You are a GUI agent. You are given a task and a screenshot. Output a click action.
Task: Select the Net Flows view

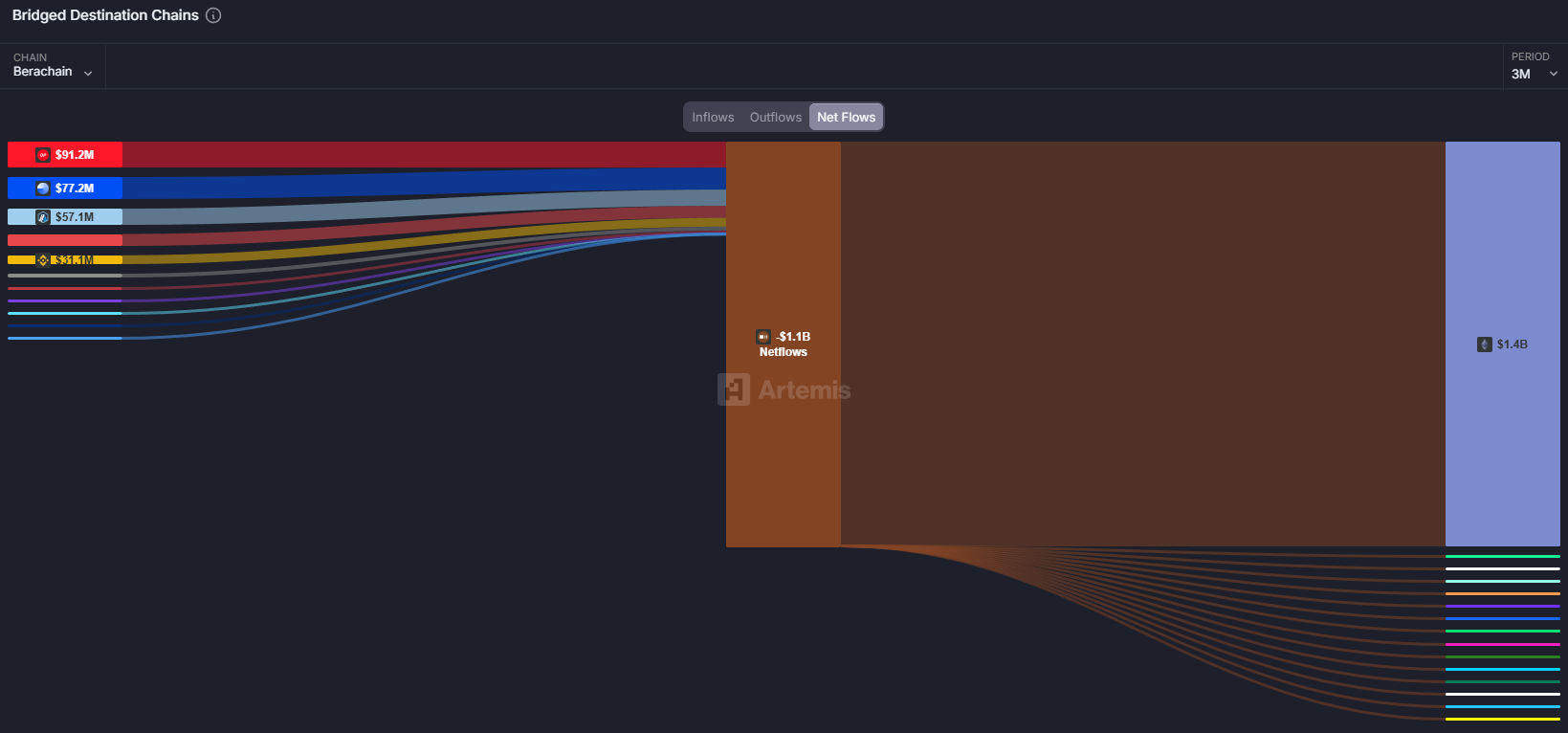pyautogui.click(x=846, y=117)
